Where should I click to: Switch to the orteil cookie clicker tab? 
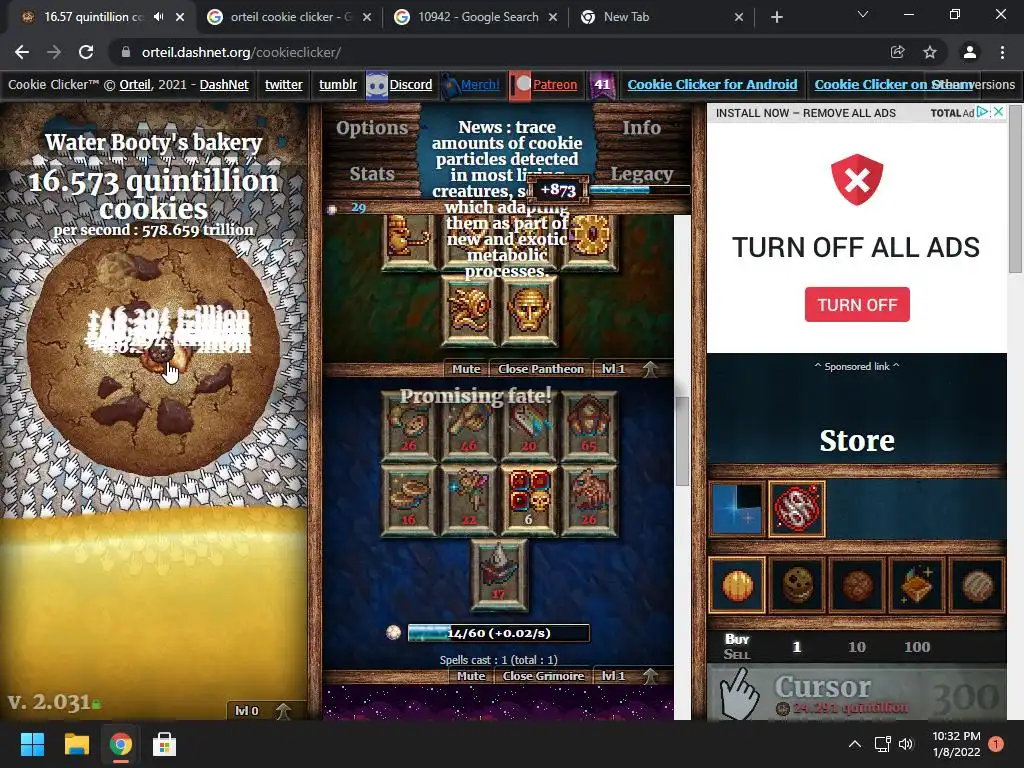[290, 17]
